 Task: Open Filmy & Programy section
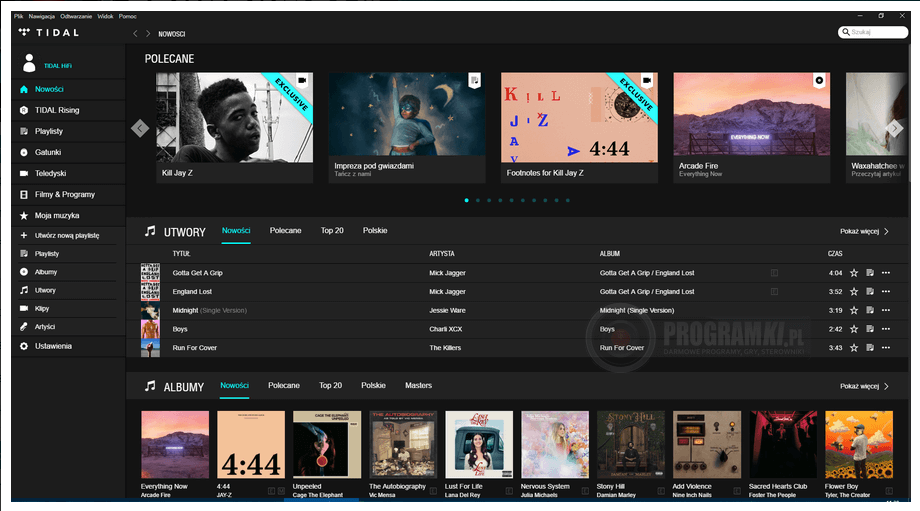click(x=65, y=195)
